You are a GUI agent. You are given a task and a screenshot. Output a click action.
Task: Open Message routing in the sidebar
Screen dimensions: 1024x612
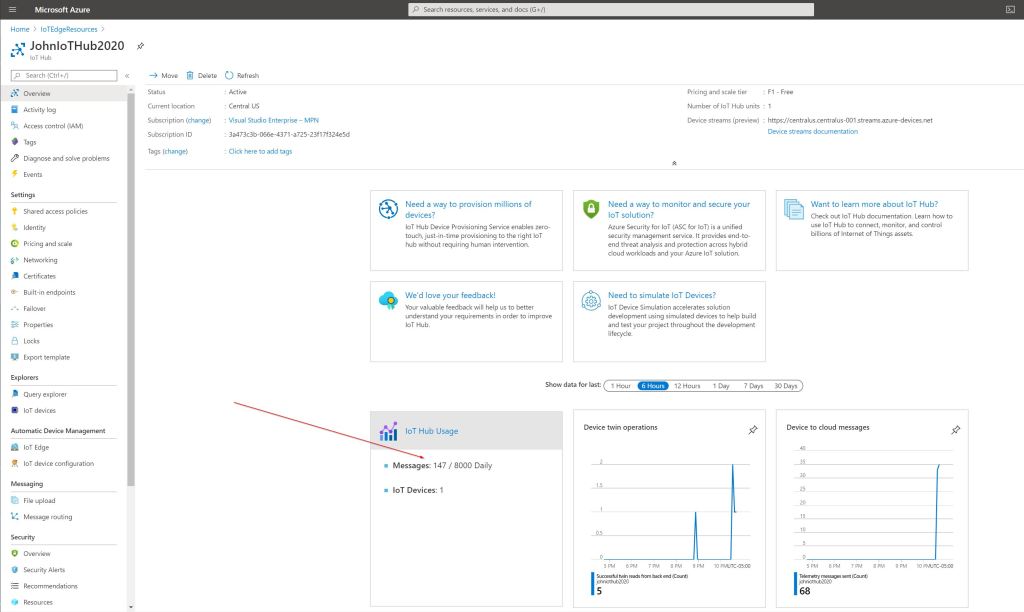pos(48,517)
